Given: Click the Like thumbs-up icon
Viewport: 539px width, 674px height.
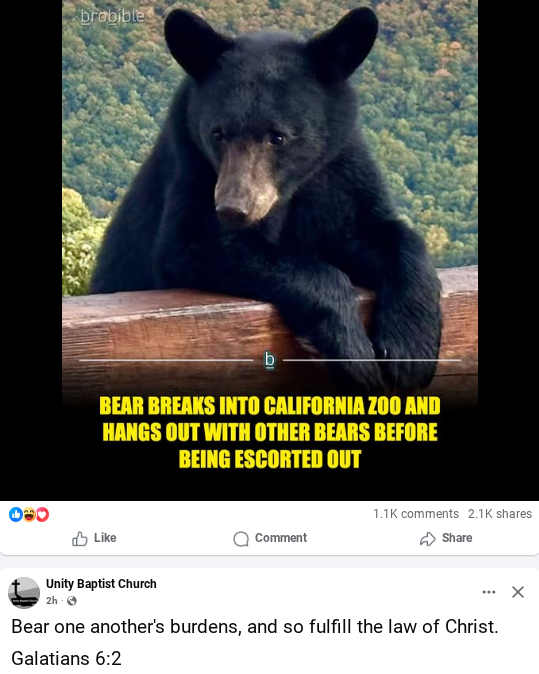Looking at the screenshot, I should coord(80,539).
